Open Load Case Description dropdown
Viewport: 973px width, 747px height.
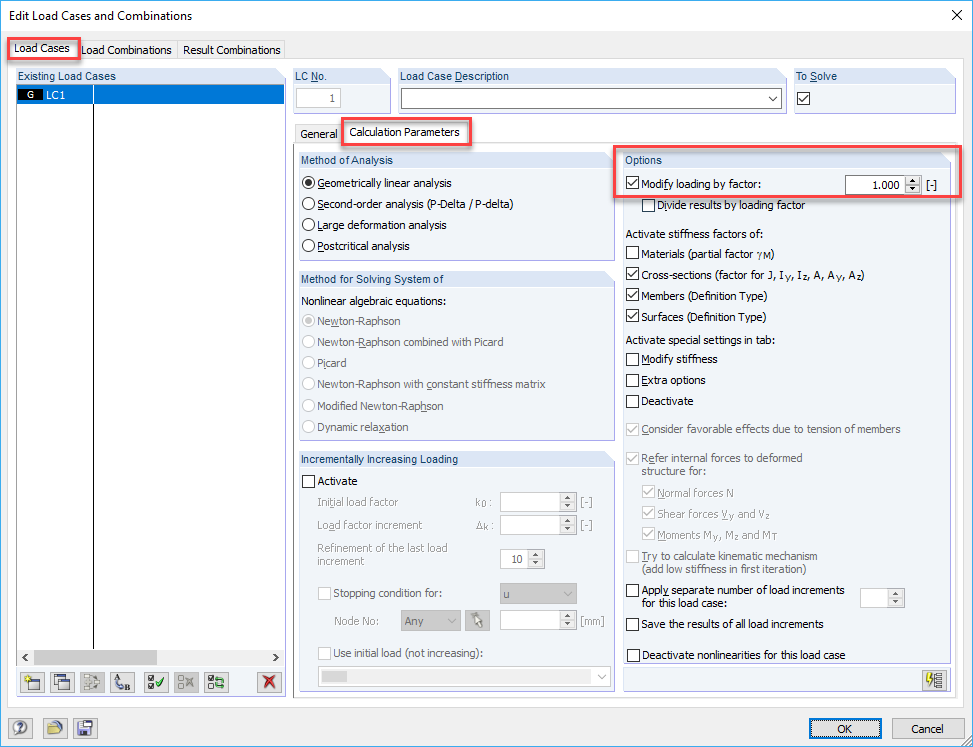pyautogui.click(x=773, y=99)
